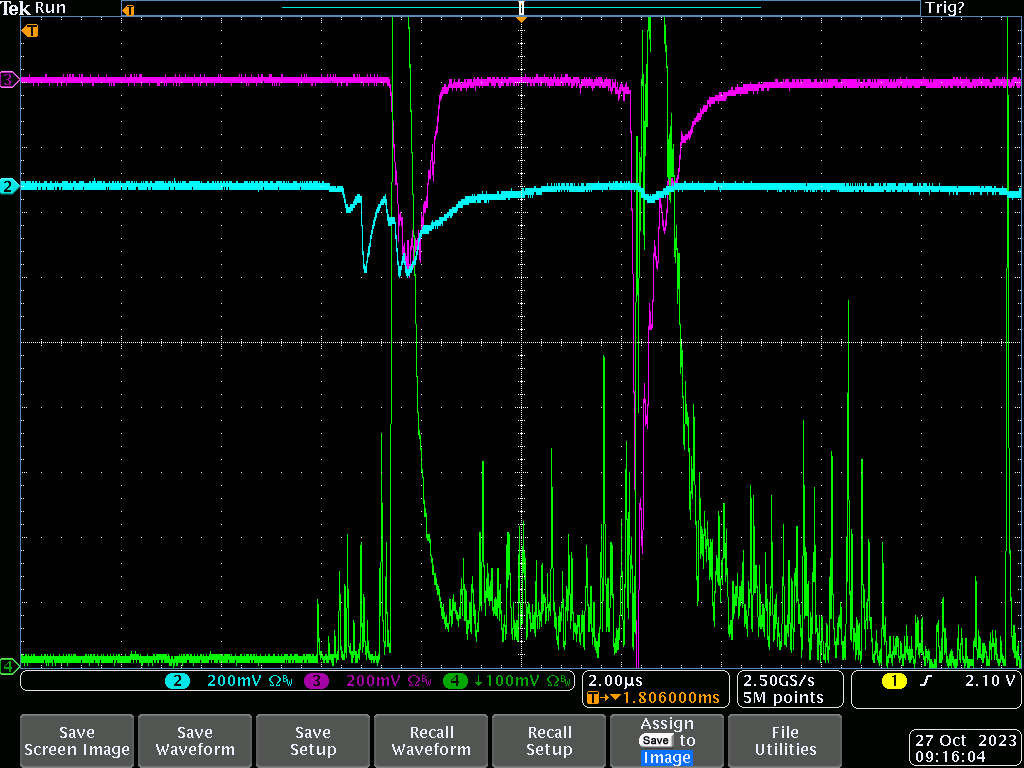Click the orange trigger position triangle at top center
The image size is (1024, 768).
pyautogui.click(x=520, y=19)
